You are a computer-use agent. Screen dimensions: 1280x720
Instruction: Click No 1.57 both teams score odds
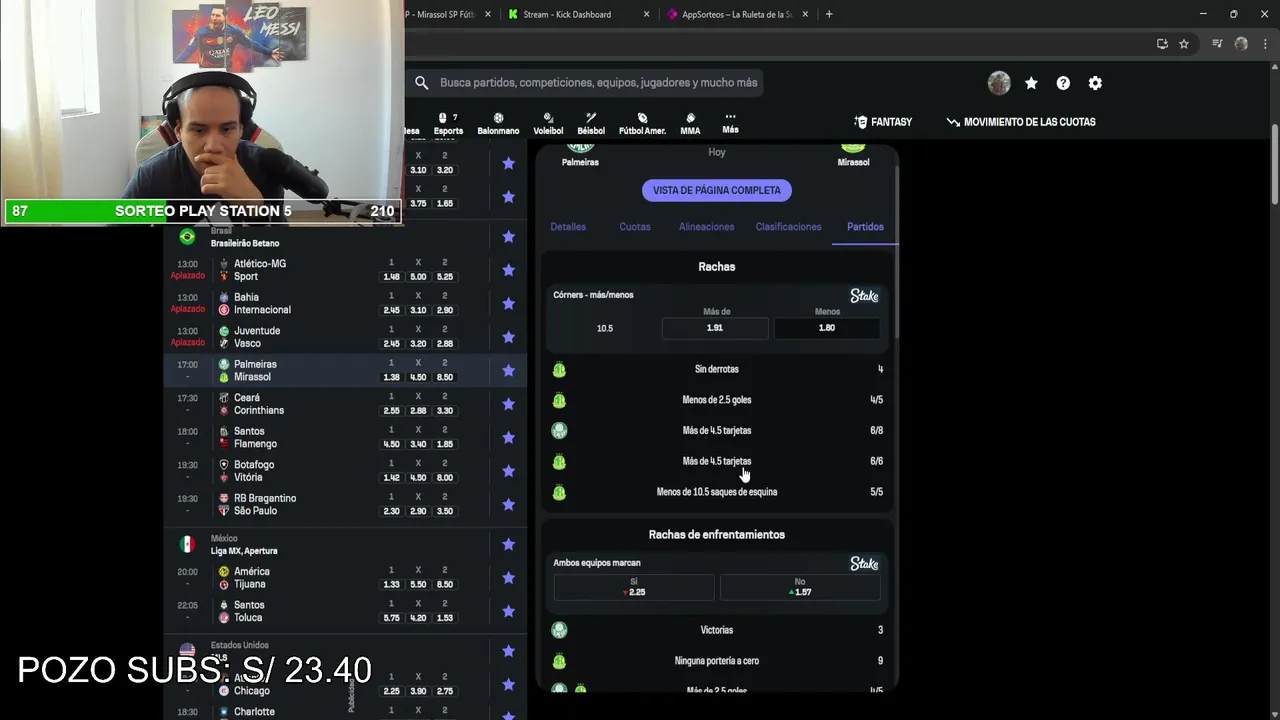tap(800, 587)
